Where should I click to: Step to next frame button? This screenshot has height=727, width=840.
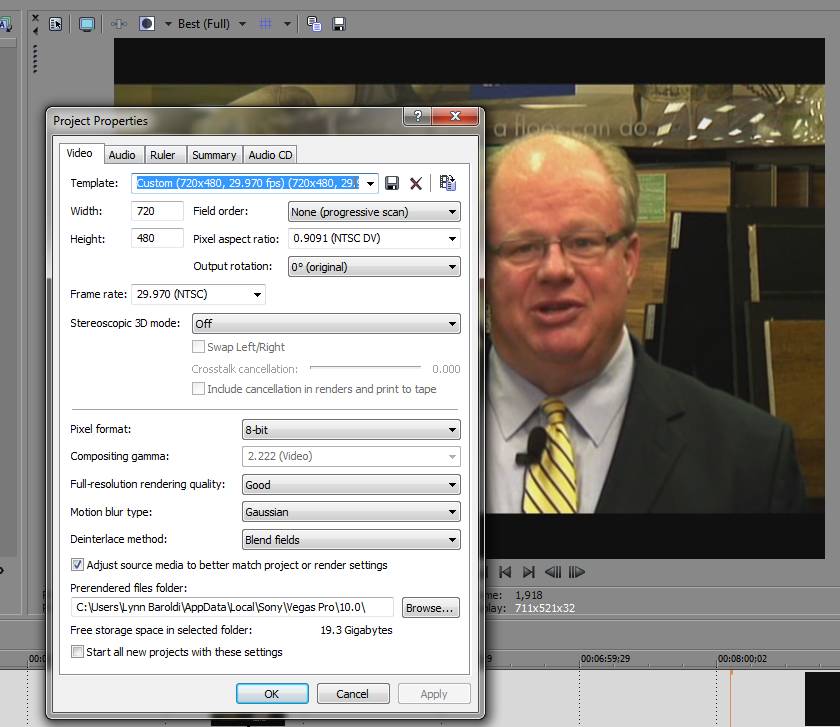click(x=576, y=572)
